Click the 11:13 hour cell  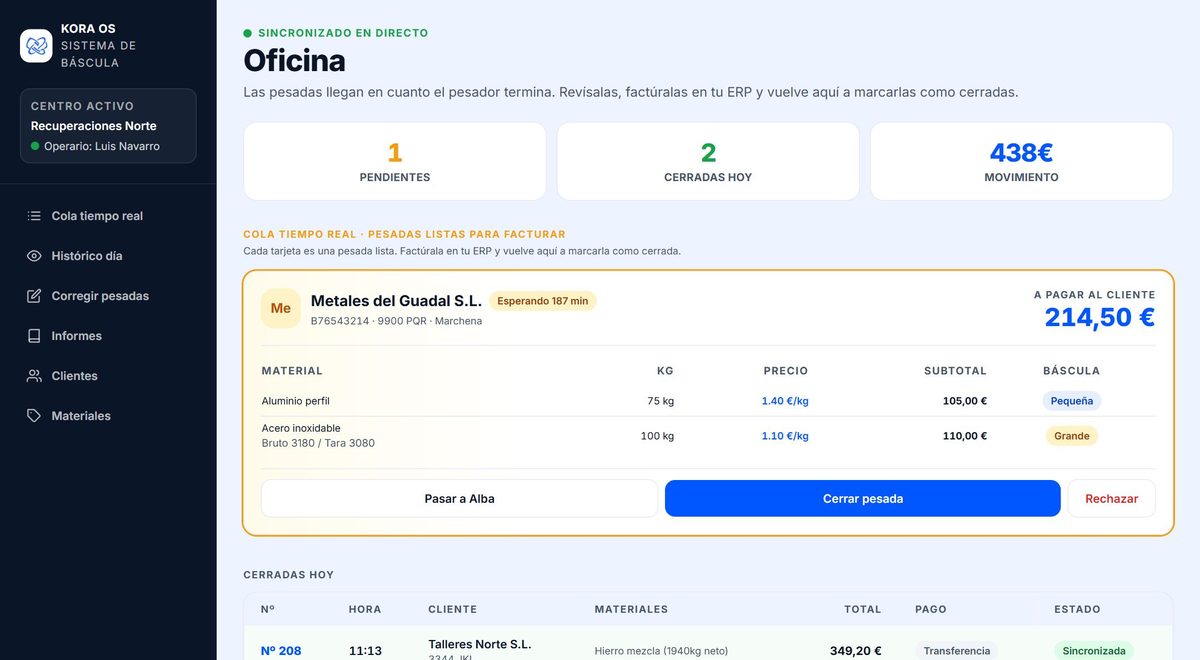pyautogui.click(x=365, y=651)
